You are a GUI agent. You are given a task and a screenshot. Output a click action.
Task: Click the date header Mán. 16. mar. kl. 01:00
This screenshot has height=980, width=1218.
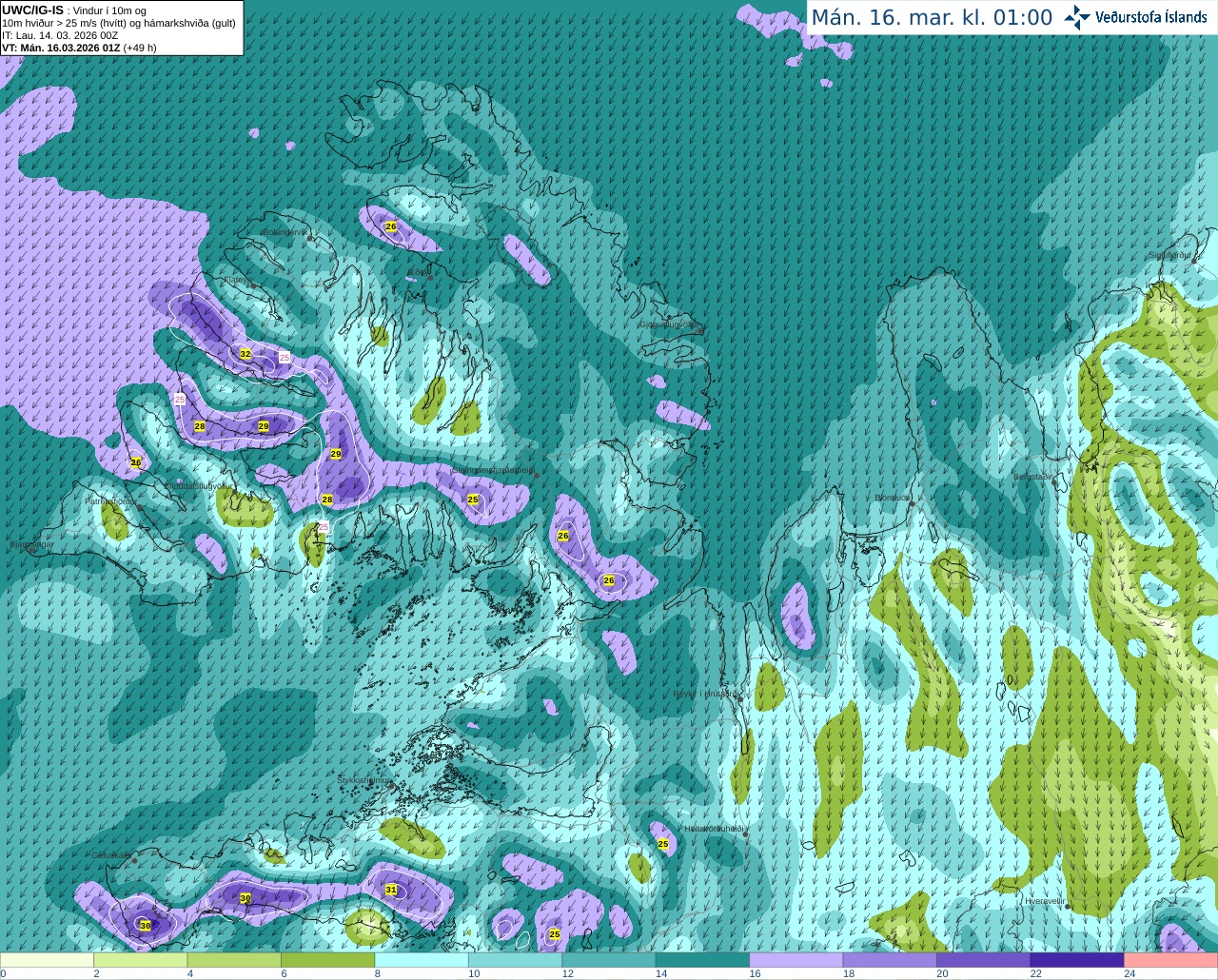(932, 18)
